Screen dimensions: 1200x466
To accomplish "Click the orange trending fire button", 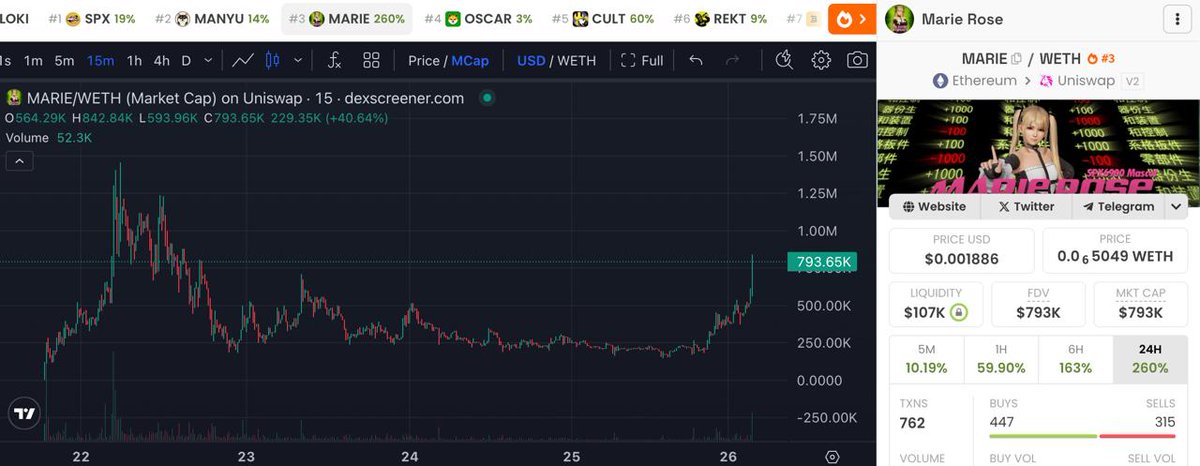I will click(x=851, y=19).
